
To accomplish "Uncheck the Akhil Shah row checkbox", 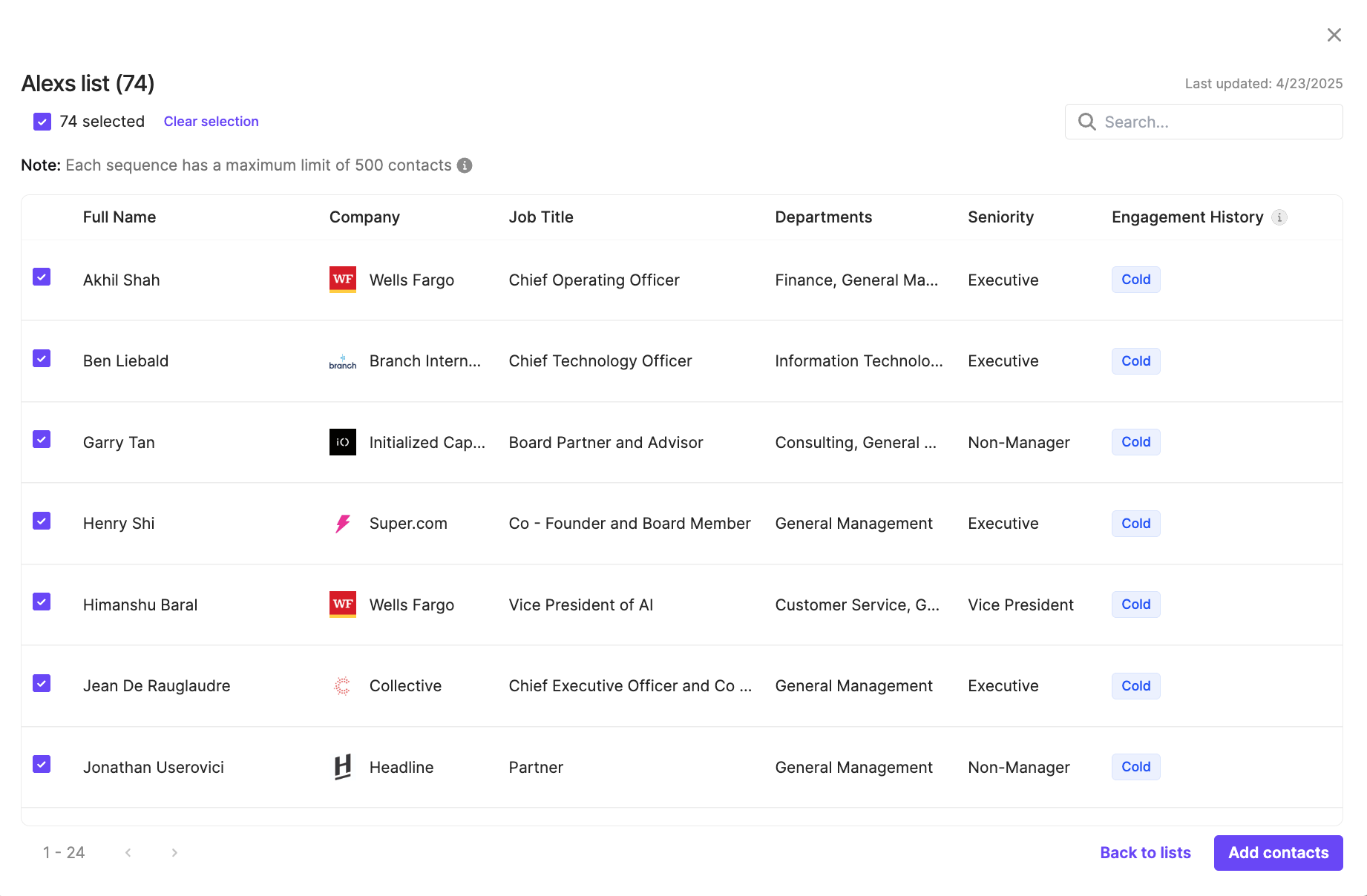I will click(x=42, y=277).
